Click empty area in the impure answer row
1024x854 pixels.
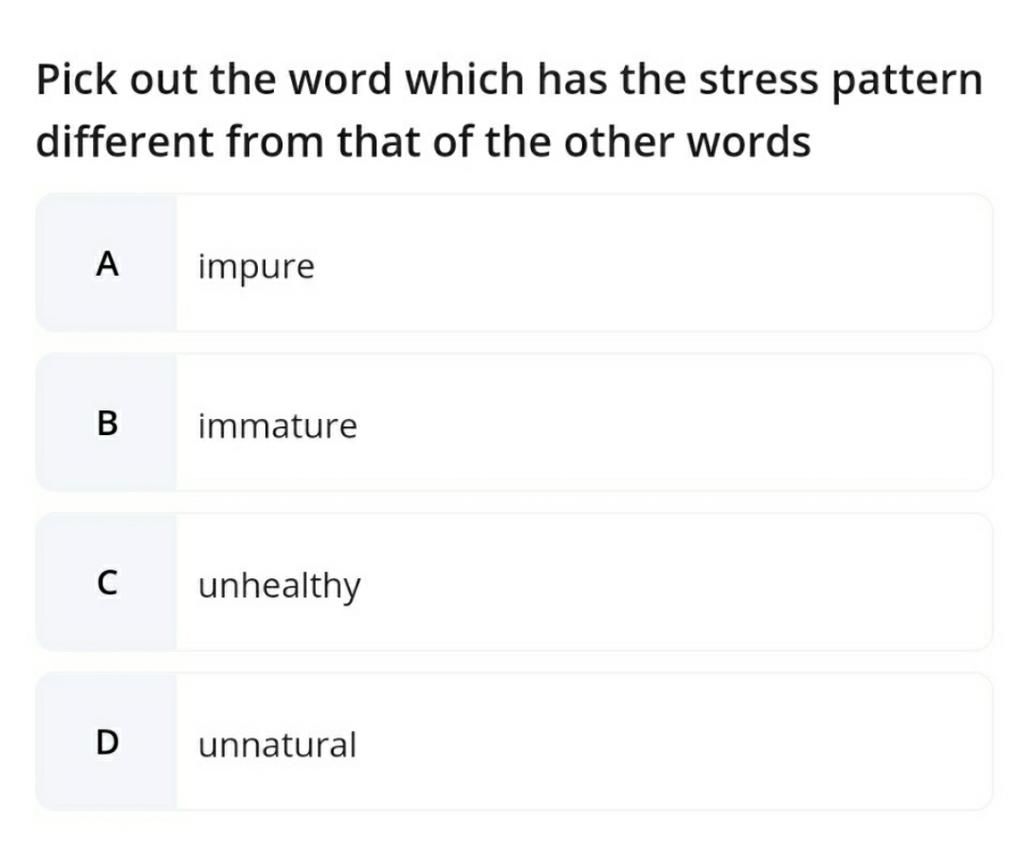pyautogui.click(x=653, y=263)
